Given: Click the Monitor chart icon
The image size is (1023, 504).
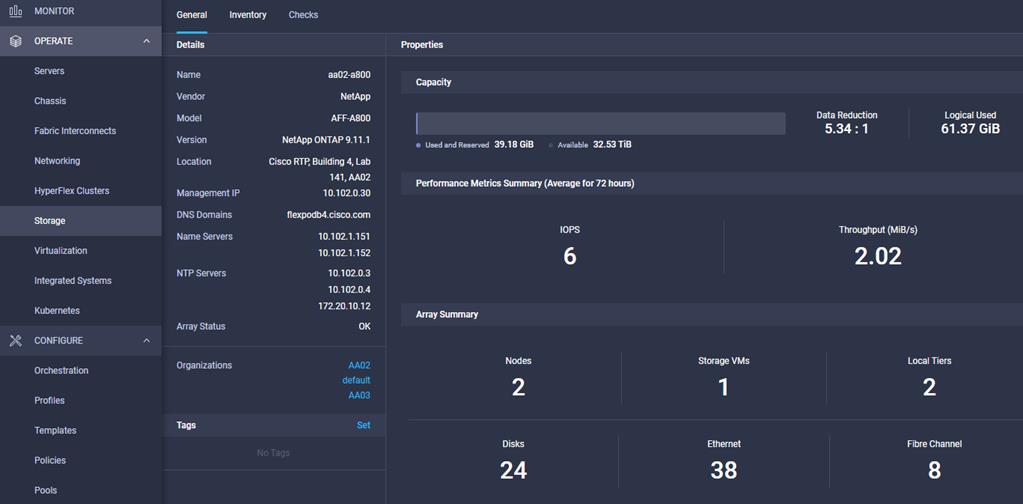Looking at the screenshot, I should 16,11.
